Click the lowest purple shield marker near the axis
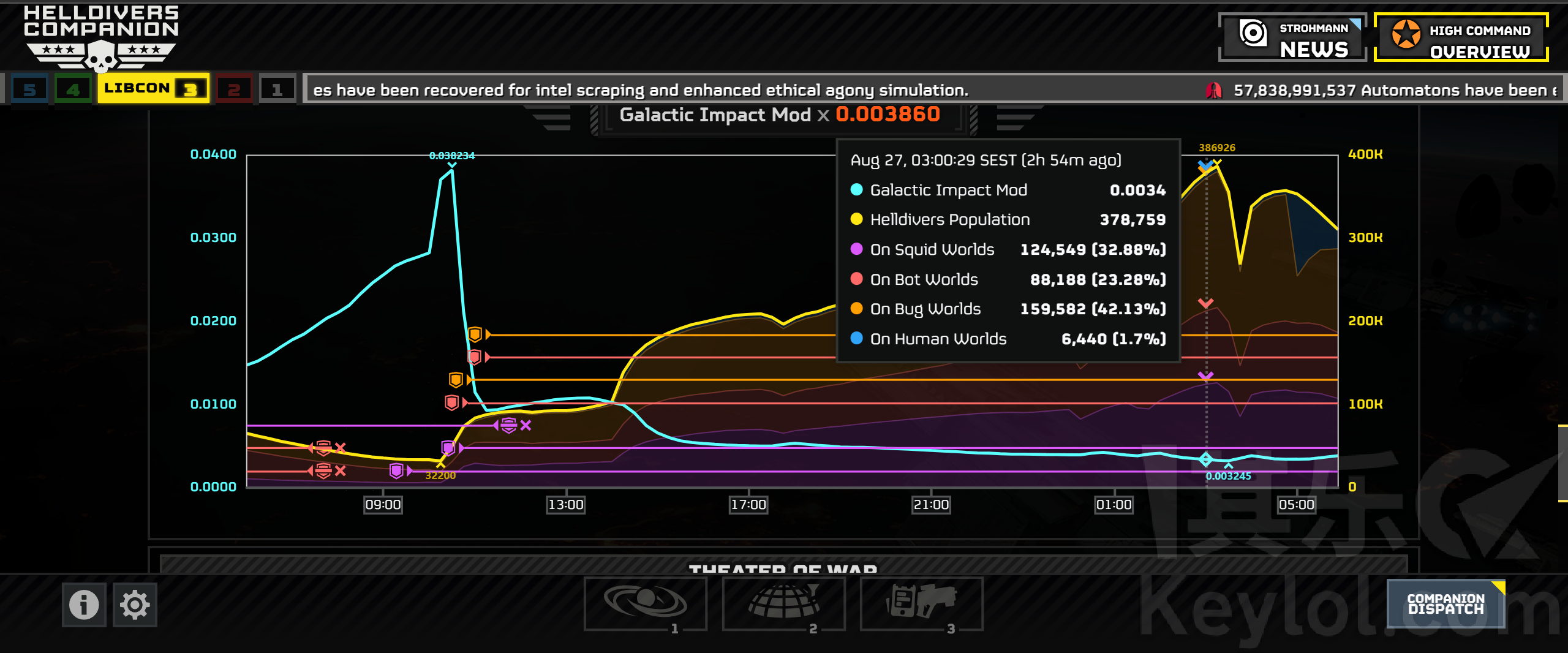This screenshot has height=653, width=1568. [x=396, y=471]
